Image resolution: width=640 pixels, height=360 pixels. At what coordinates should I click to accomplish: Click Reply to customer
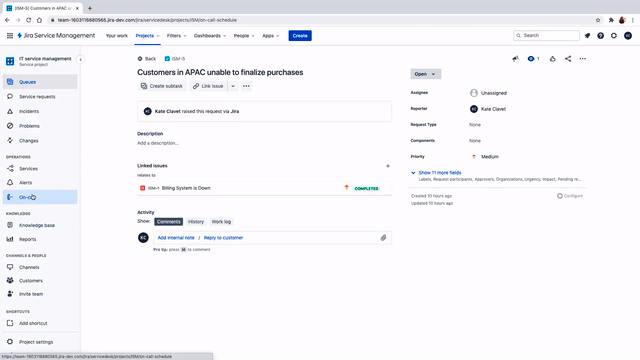click(223, 238)
